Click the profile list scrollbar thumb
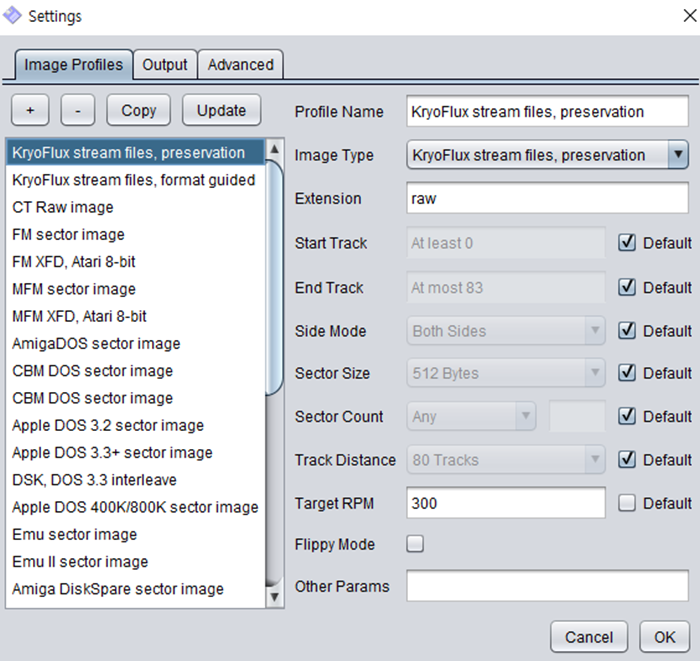The width and height of the screenshot is (700, 661). [x=274, y=277]
